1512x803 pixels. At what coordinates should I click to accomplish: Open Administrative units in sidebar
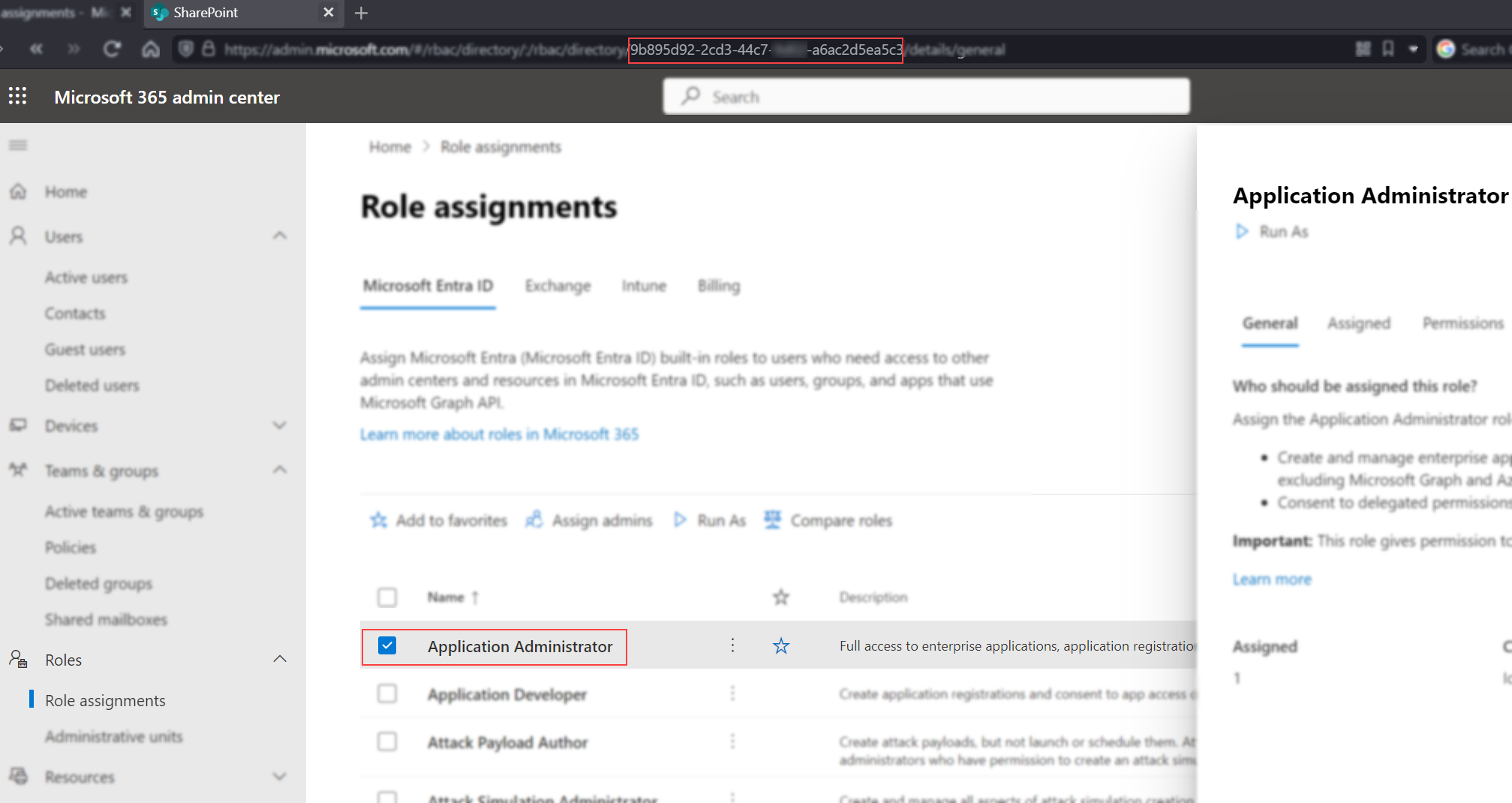113,737
